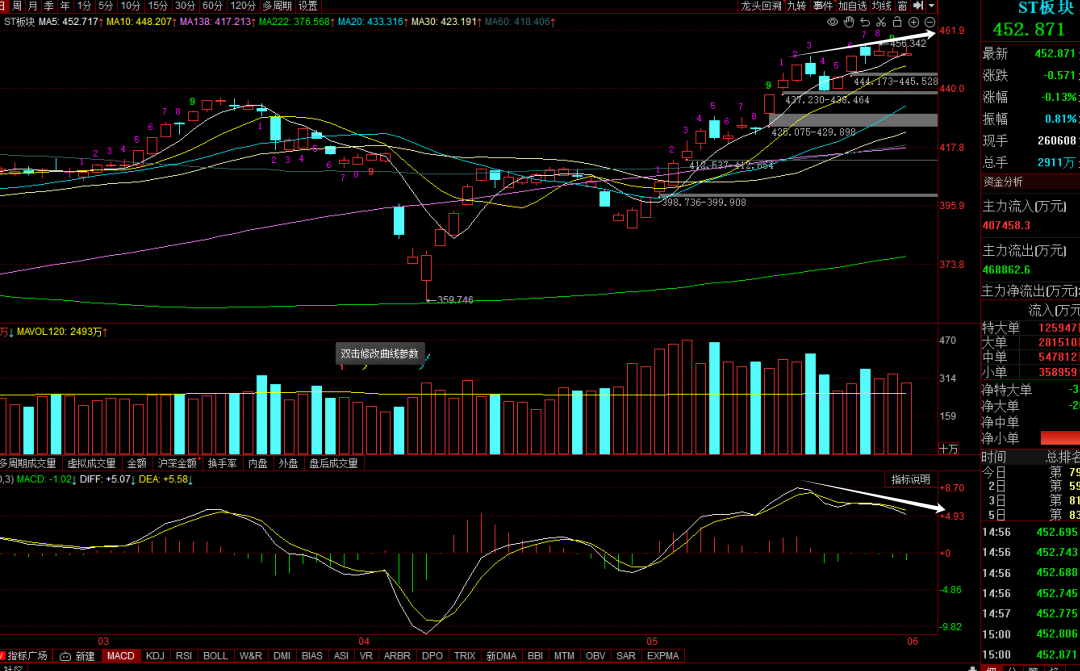The image size is (1080, 671).
Task: Select the scissors cut tool icon
Action: click(x=881, y=22)
